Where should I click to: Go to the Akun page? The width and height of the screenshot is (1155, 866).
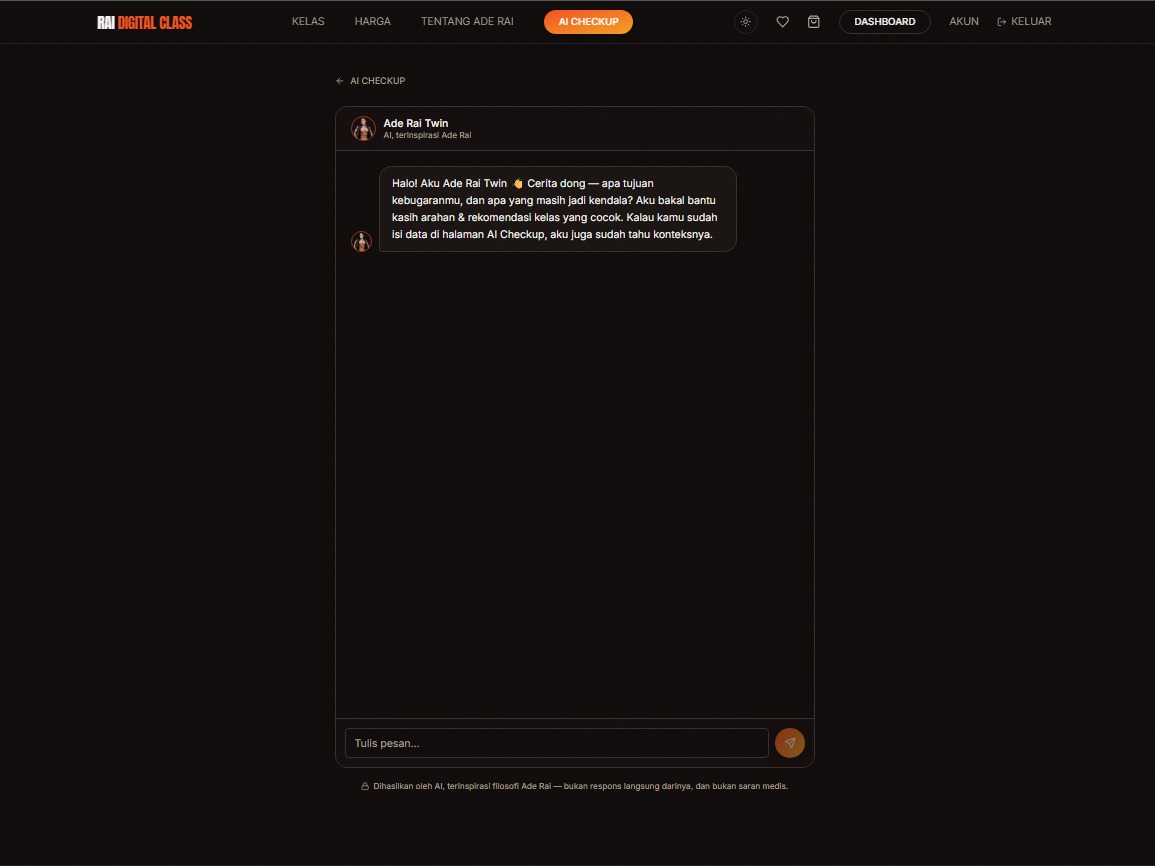(x=963, y=21)
